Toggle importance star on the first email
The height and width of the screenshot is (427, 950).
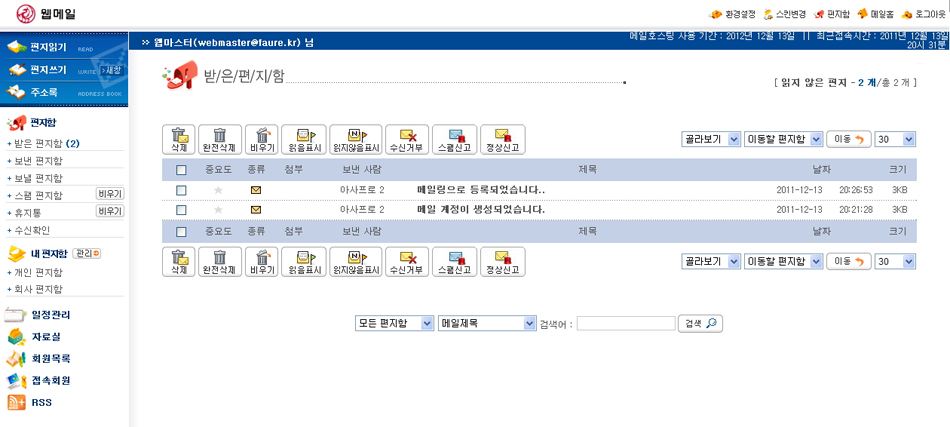click(x=218, y=190)
